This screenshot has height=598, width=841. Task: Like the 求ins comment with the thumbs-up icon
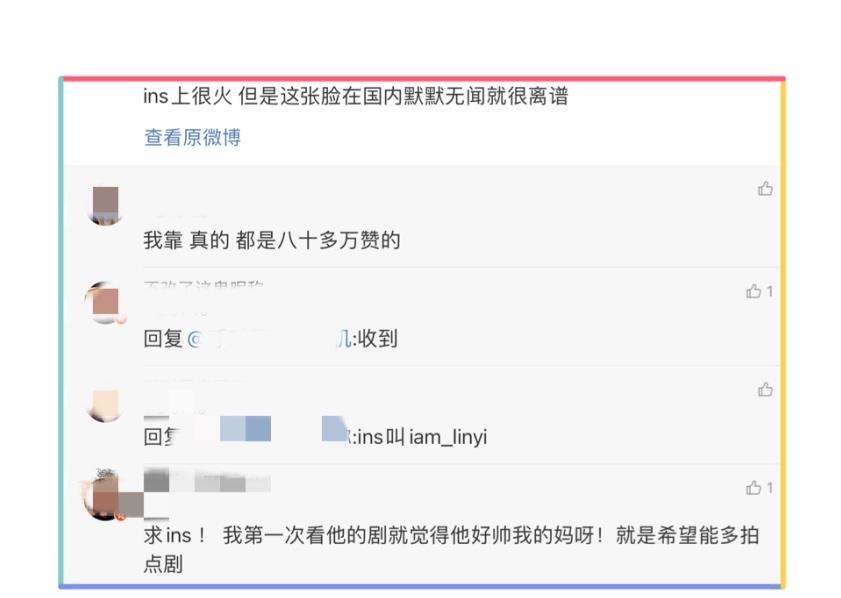click(757, 488)
